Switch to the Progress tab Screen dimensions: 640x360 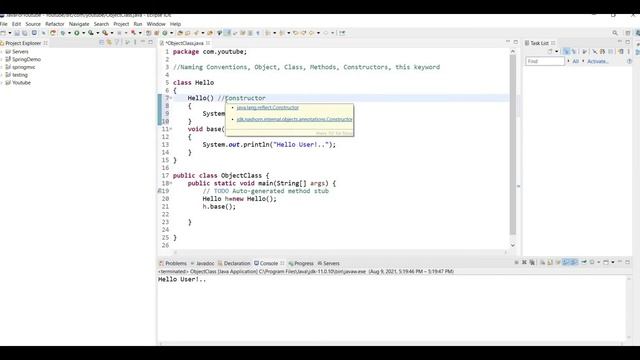coord(301,263)
